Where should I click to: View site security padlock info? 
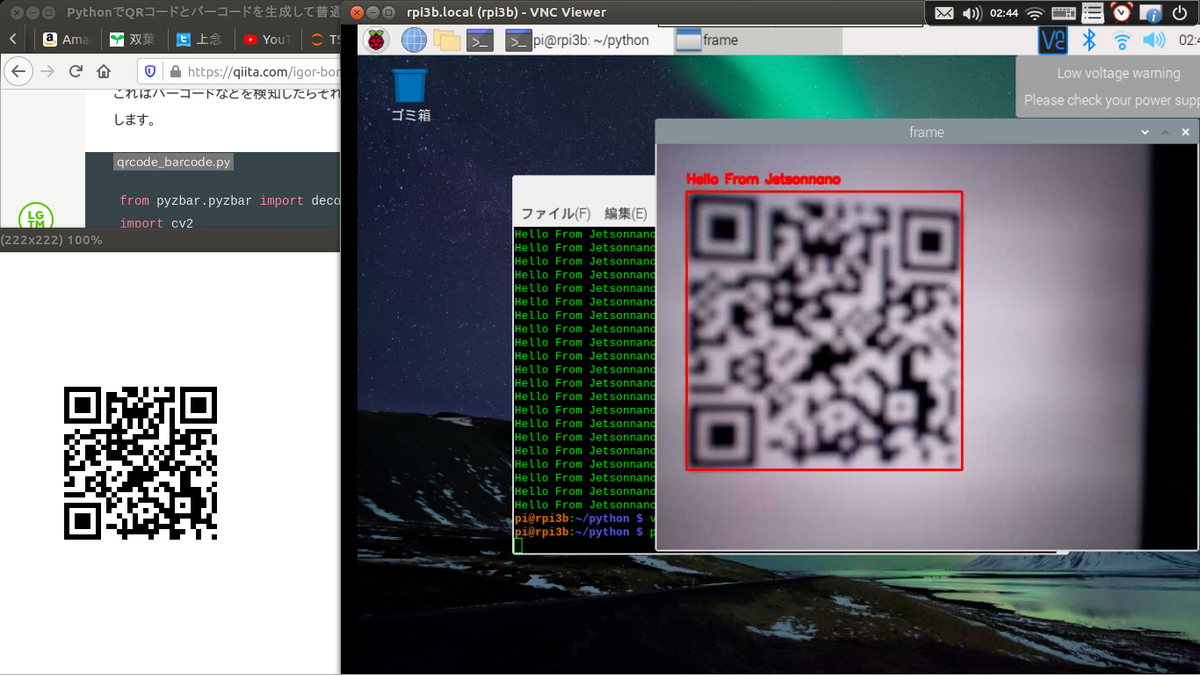point(176,72)
